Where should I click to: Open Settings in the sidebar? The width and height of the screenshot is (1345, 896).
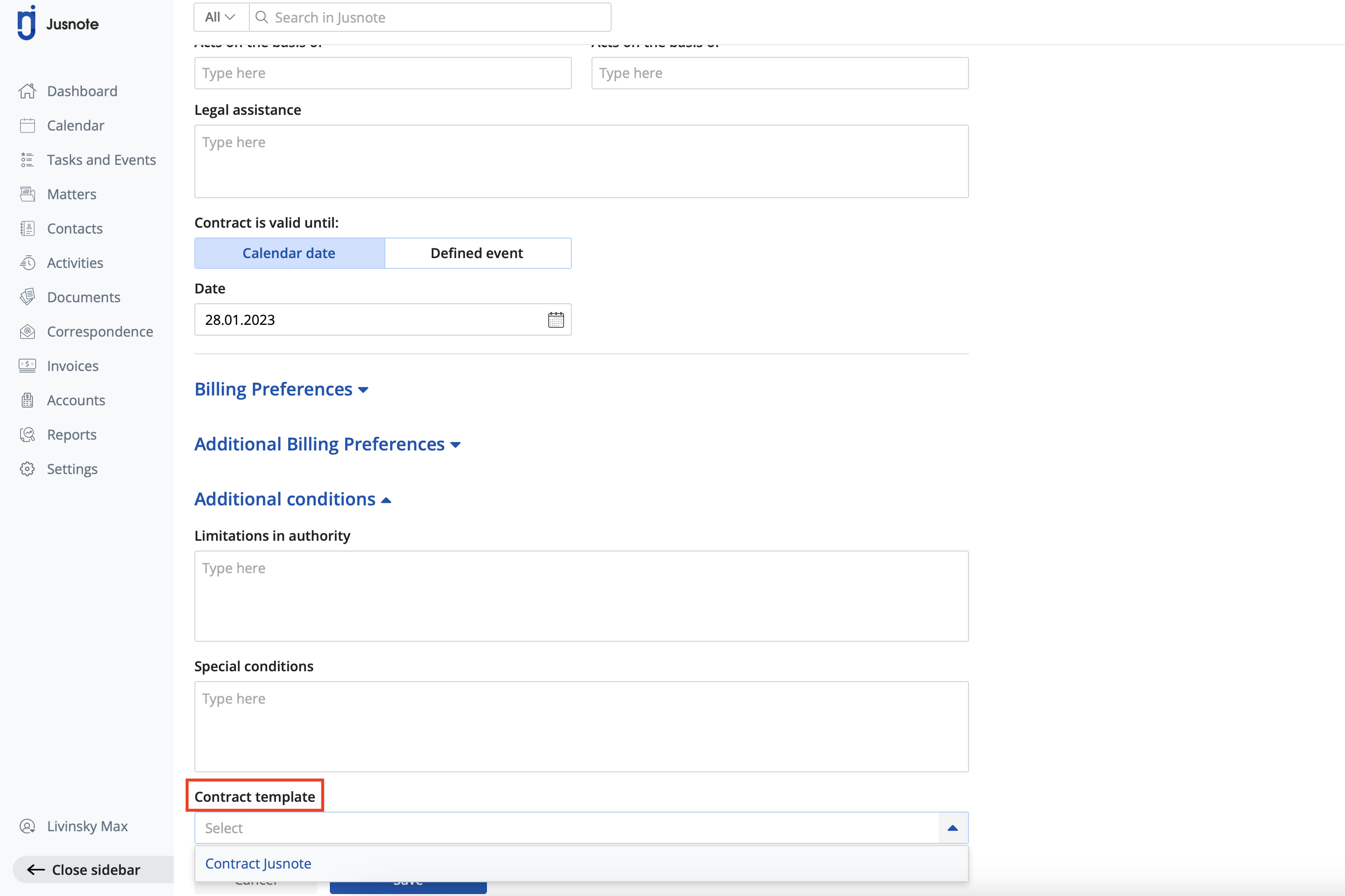click(x=72, y=469)
